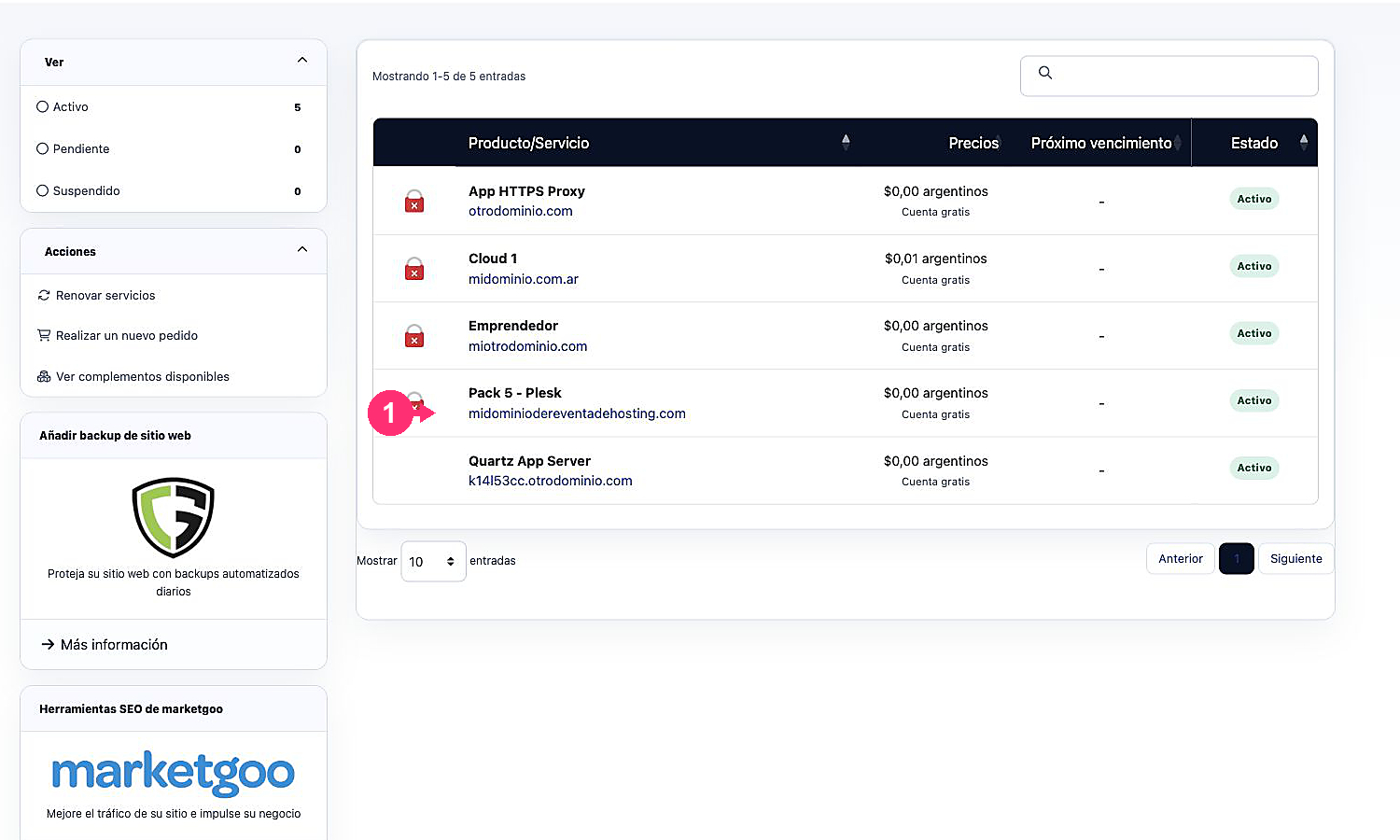Click the Emprendedor product name
Viewport: 1400px width, 840px height.
[513, 326]
